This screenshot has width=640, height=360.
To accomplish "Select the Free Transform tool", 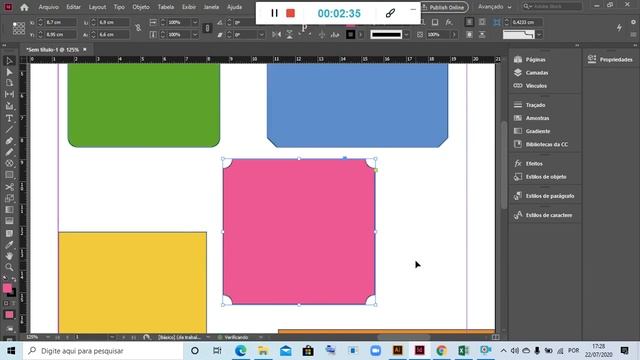I will click(9, 198).
